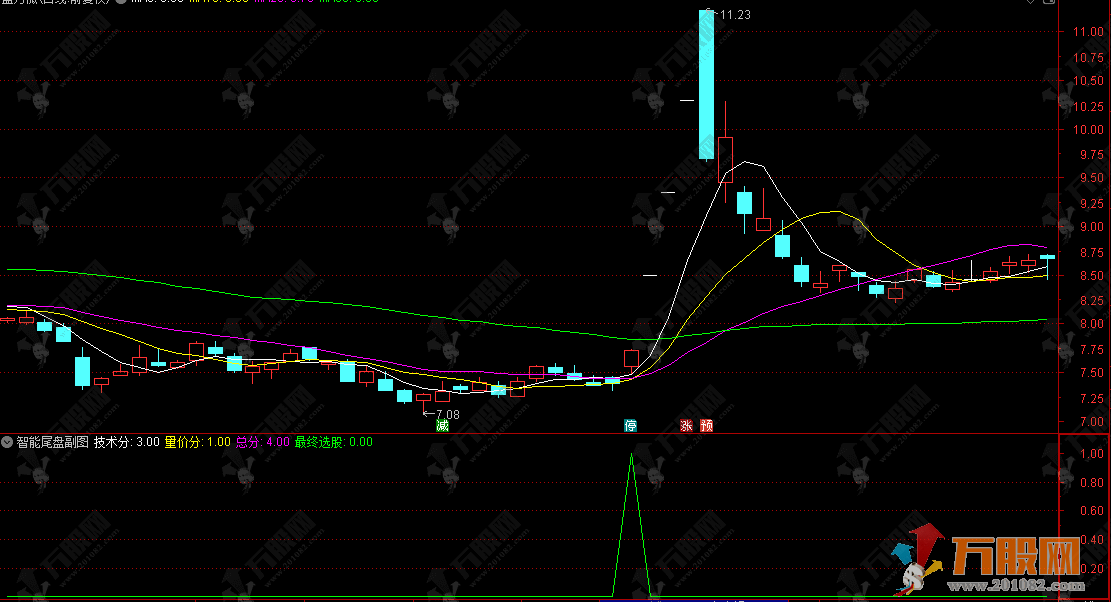
Task: Click the 10.00 price axis label
Action: (x=1088, y=129)
